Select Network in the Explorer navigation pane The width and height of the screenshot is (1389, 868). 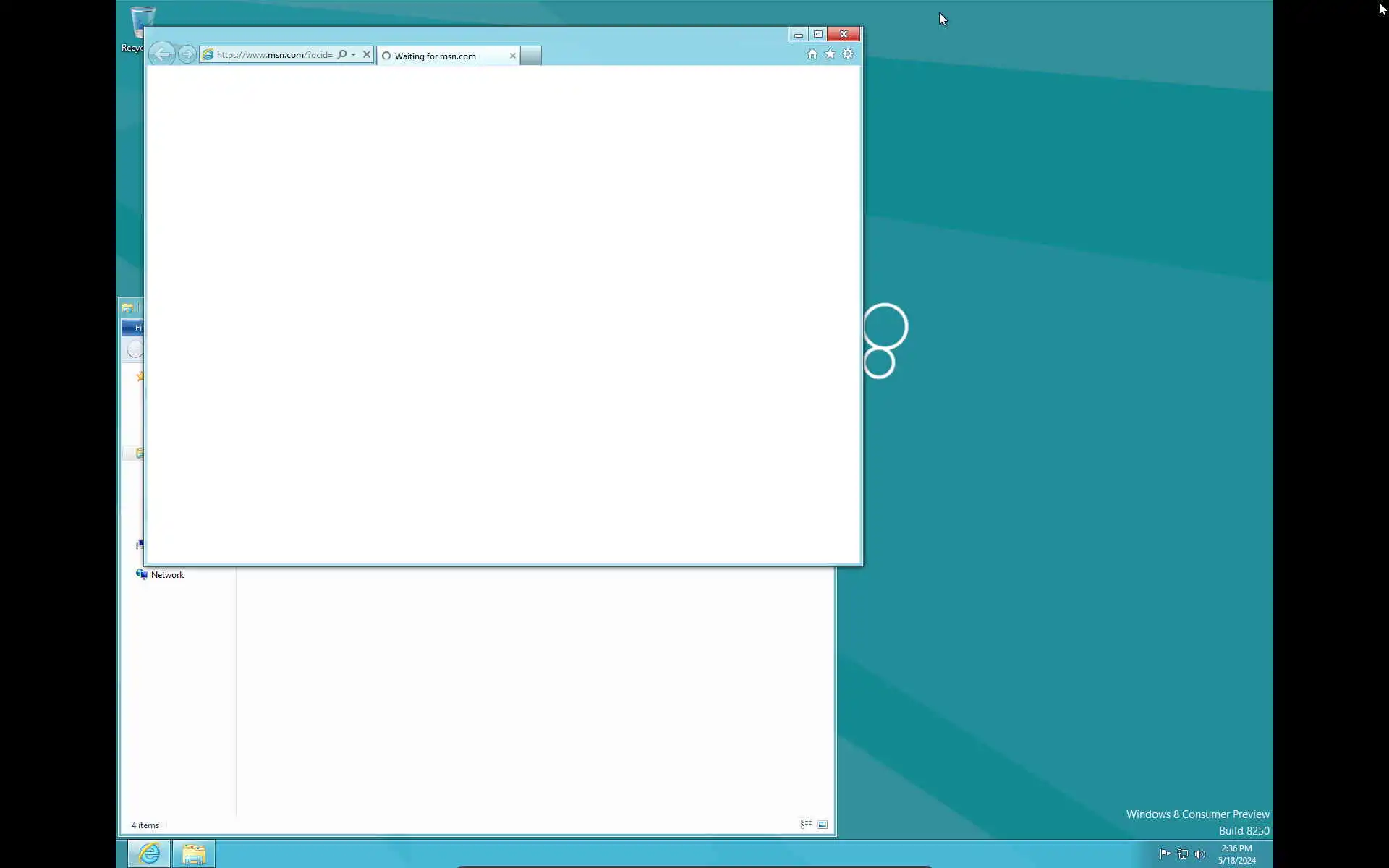point(167,575)
